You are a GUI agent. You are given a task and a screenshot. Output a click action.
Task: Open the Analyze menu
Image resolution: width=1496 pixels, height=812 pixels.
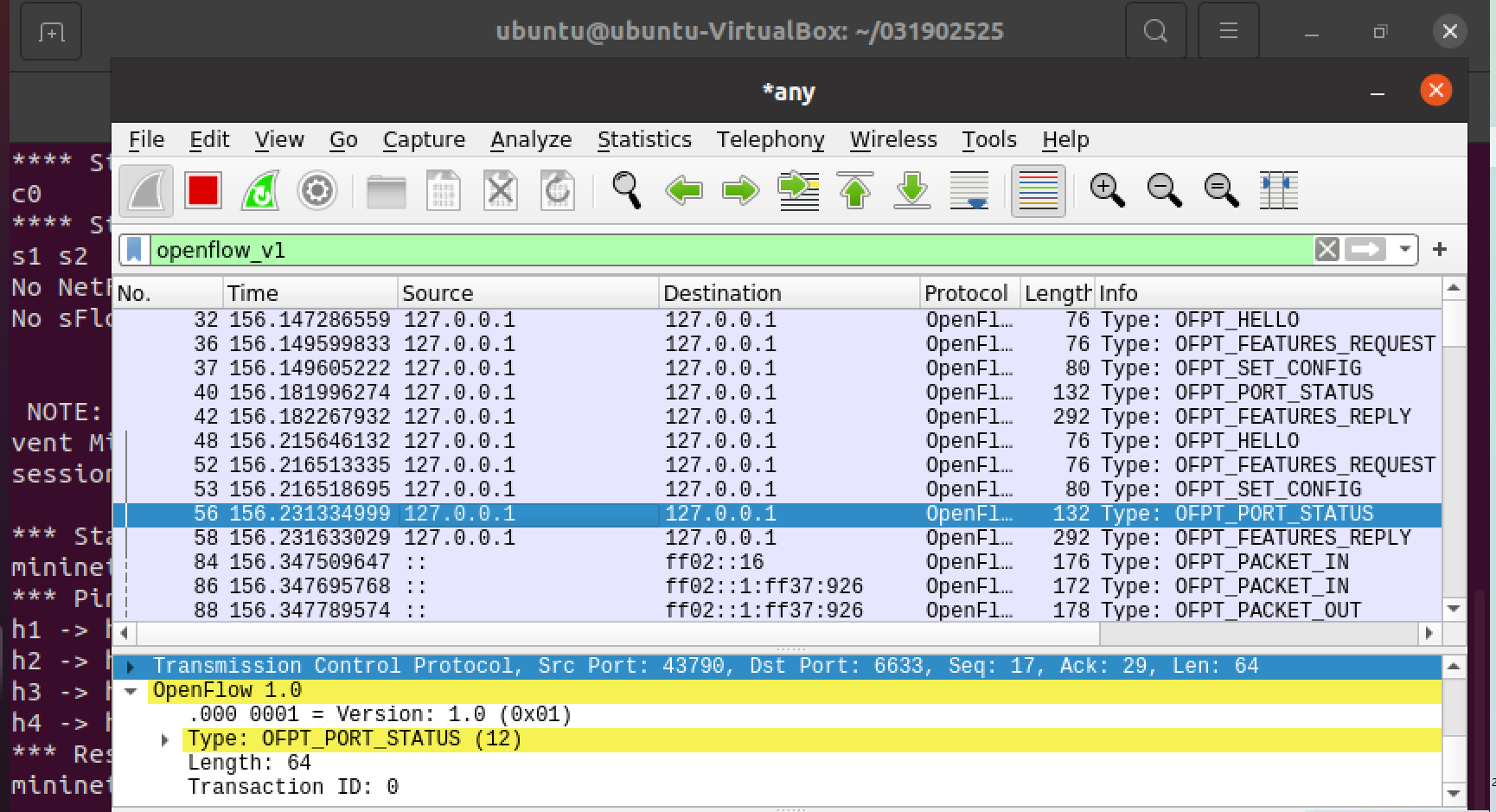point(531,139)
